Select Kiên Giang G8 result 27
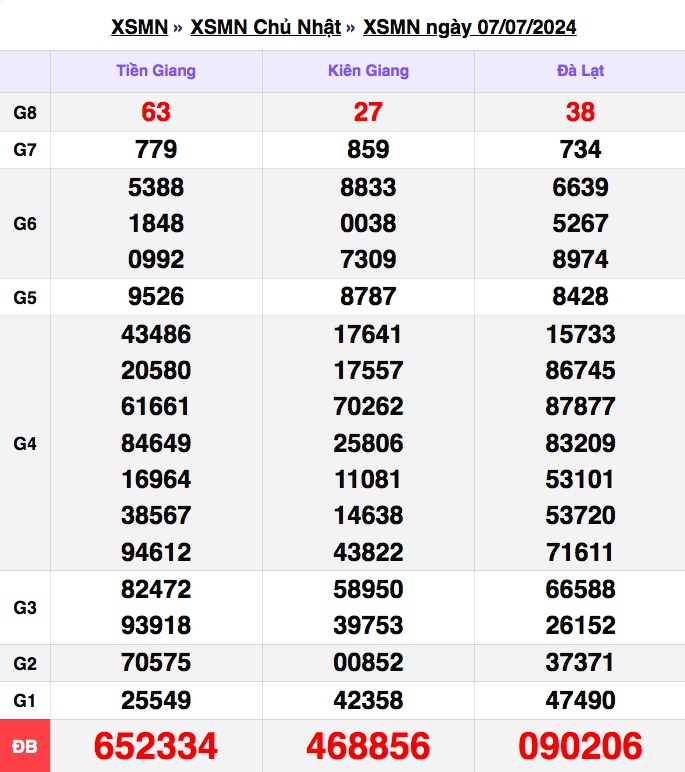The height and width of the screenshot is (772, 685). [x=368, y=112]
